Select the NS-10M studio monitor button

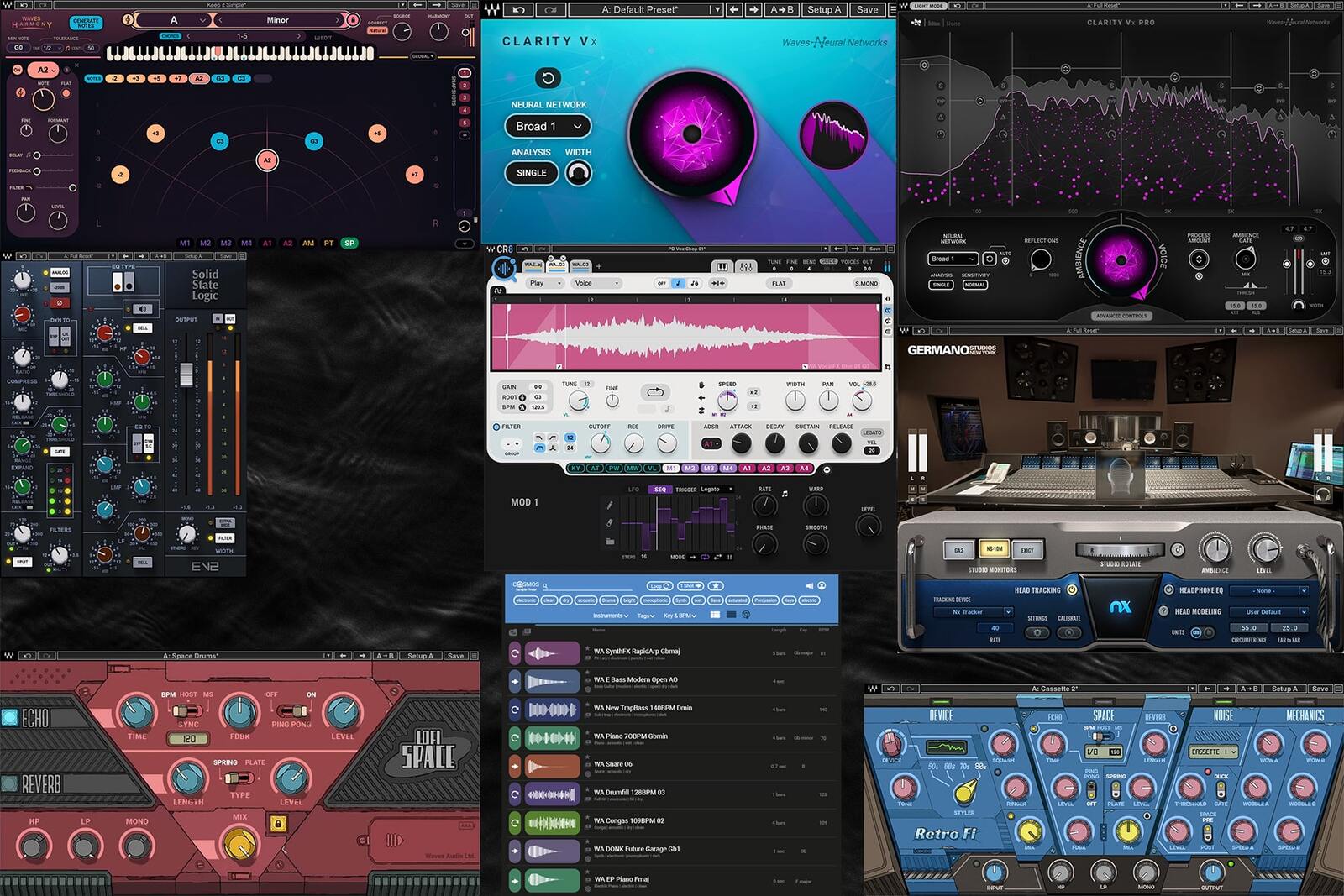coord(995,549)
